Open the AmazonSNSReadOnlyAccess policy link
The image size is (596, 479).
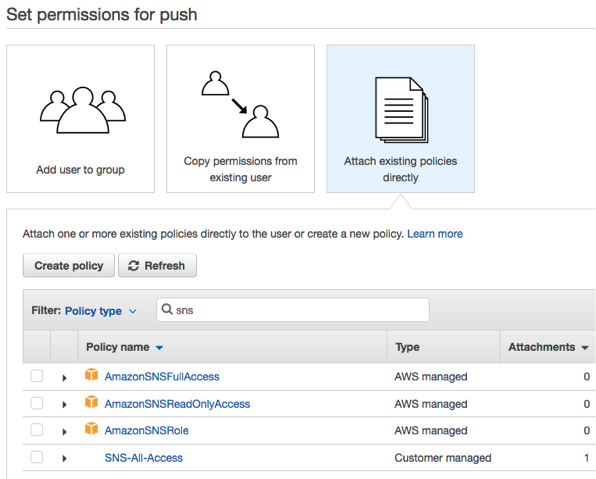(x=177, y=404)
